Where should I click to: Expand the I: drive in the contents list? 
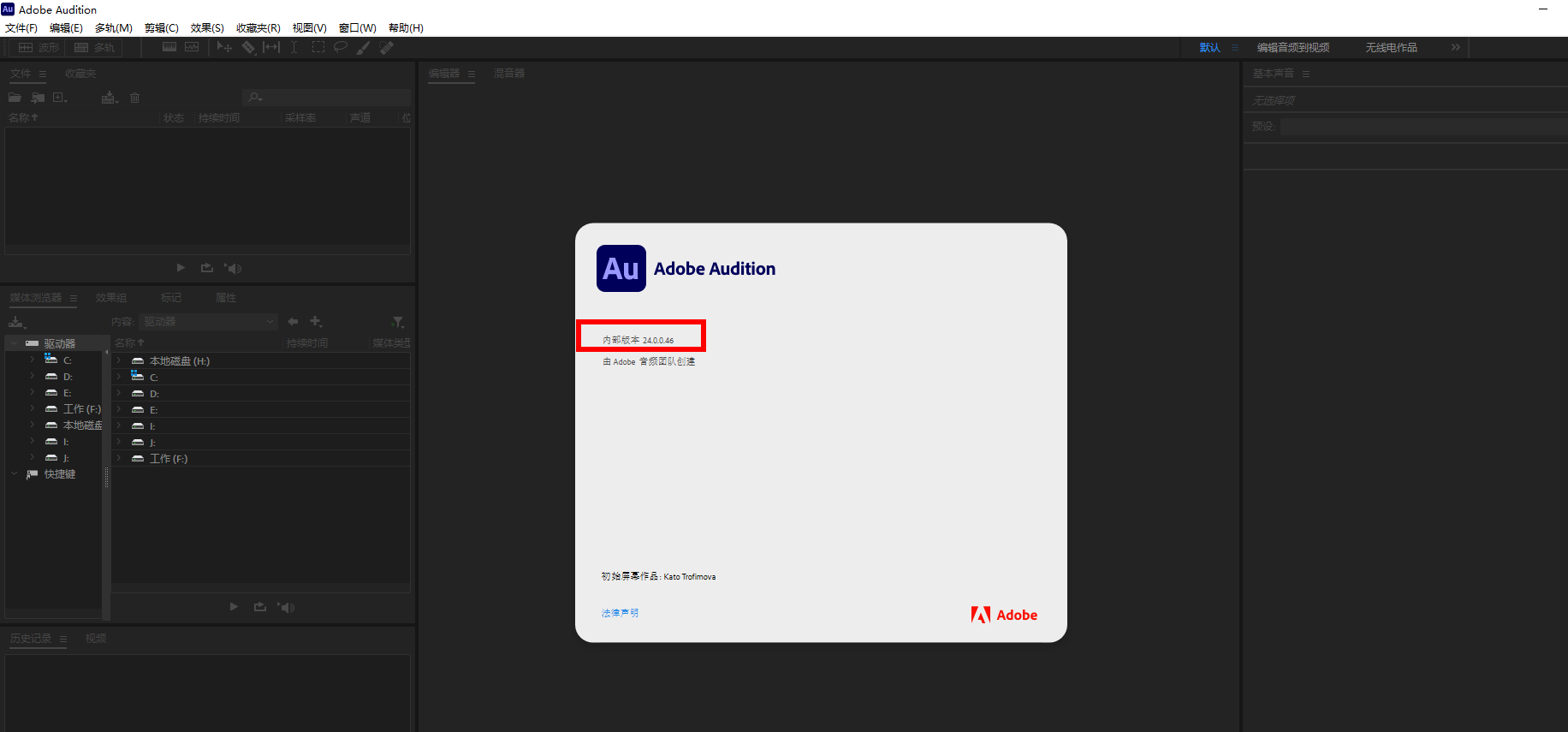click(x=119, y=426)
